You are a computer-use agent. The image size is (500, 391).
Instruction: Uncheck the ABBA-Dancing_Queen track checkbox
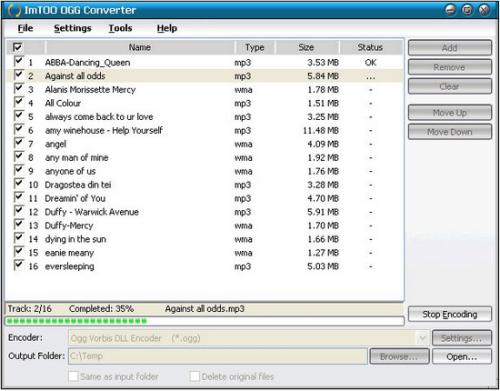pyautogui.click(x=18, y=61)
